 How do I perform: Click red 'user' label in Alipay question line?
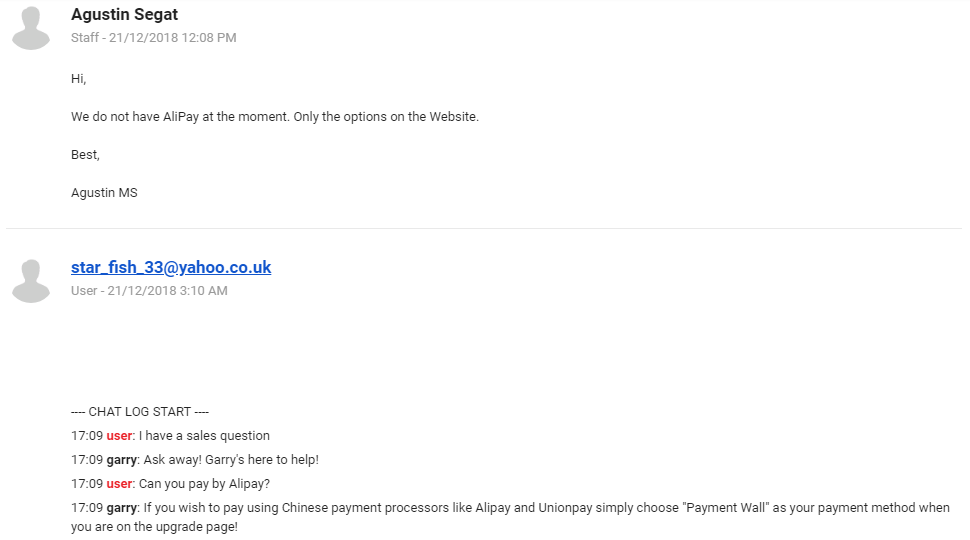click(119, 484)
